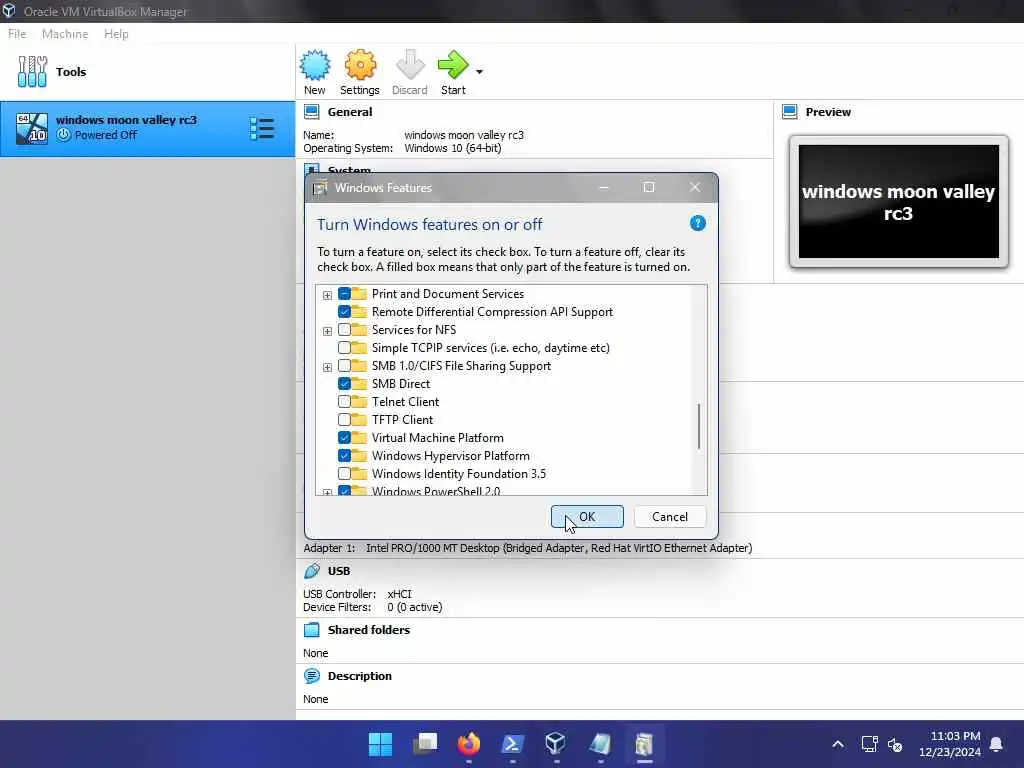The width and height of the screenshot is (1024, 768).
Task: Uncheck Virtual Machine Platform checkbox
Action: pos(344,438)
